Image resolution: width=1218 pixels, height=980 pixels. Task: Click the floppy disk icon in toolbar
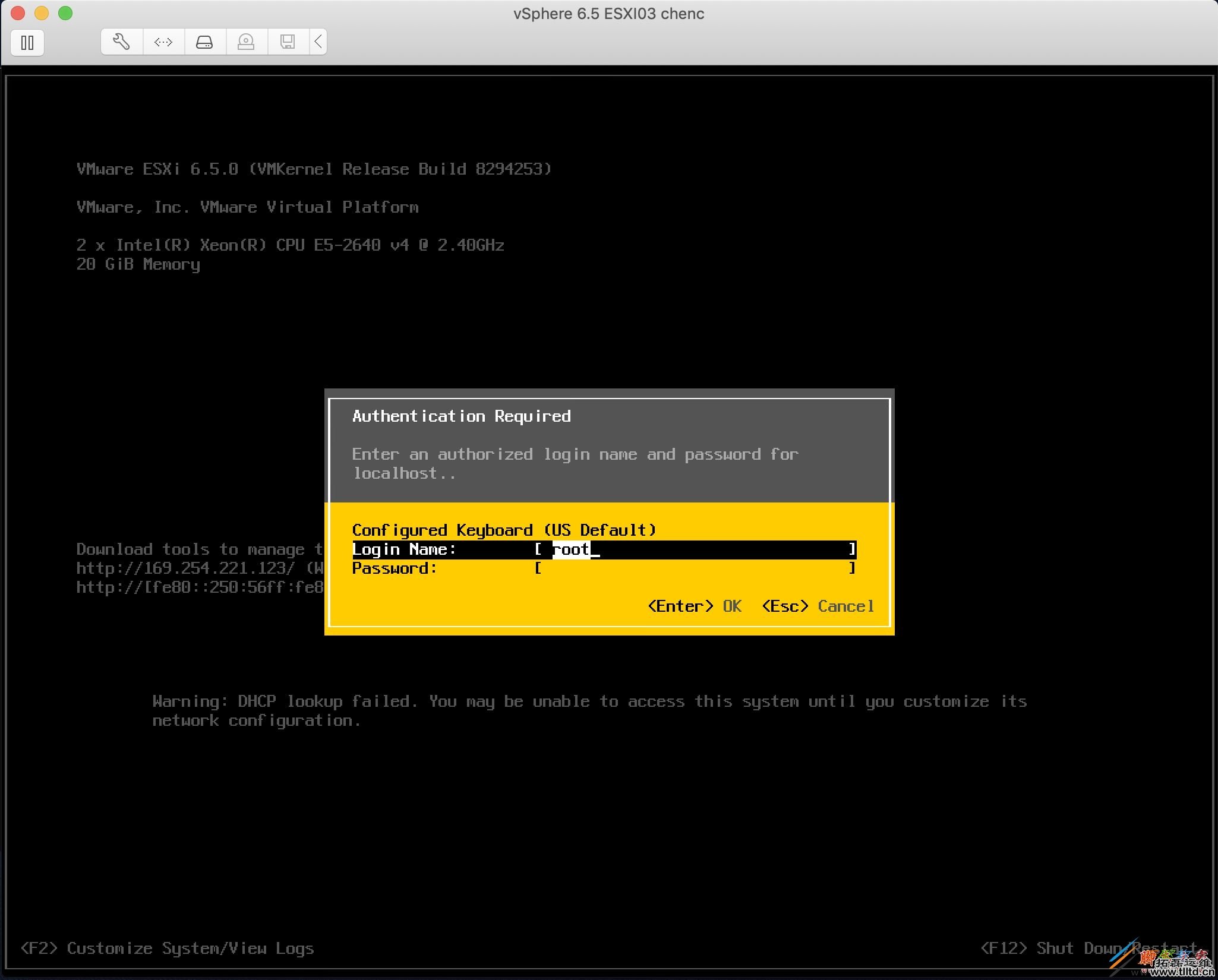288,42
